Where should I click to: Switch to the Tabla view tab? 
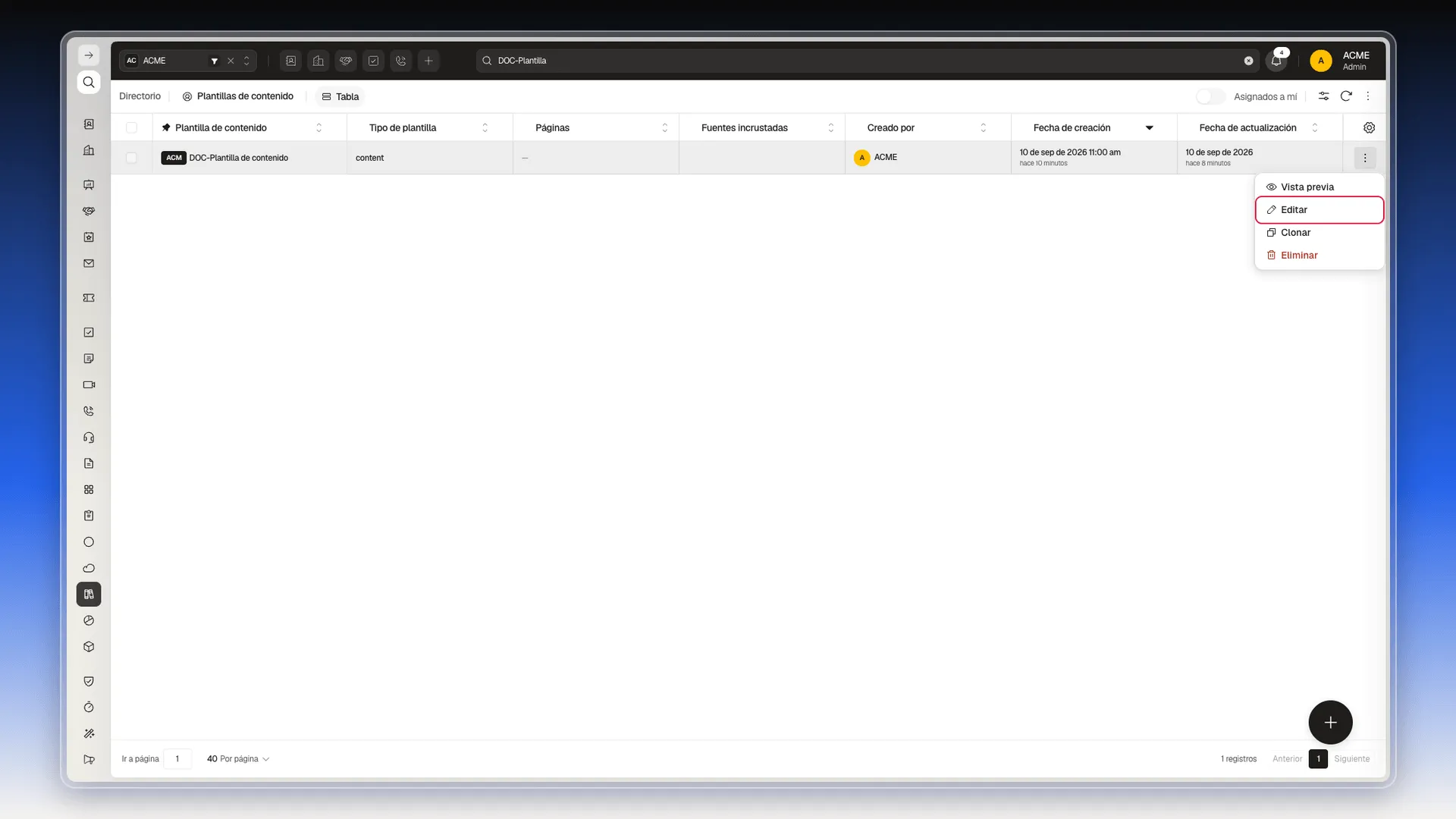340,96
